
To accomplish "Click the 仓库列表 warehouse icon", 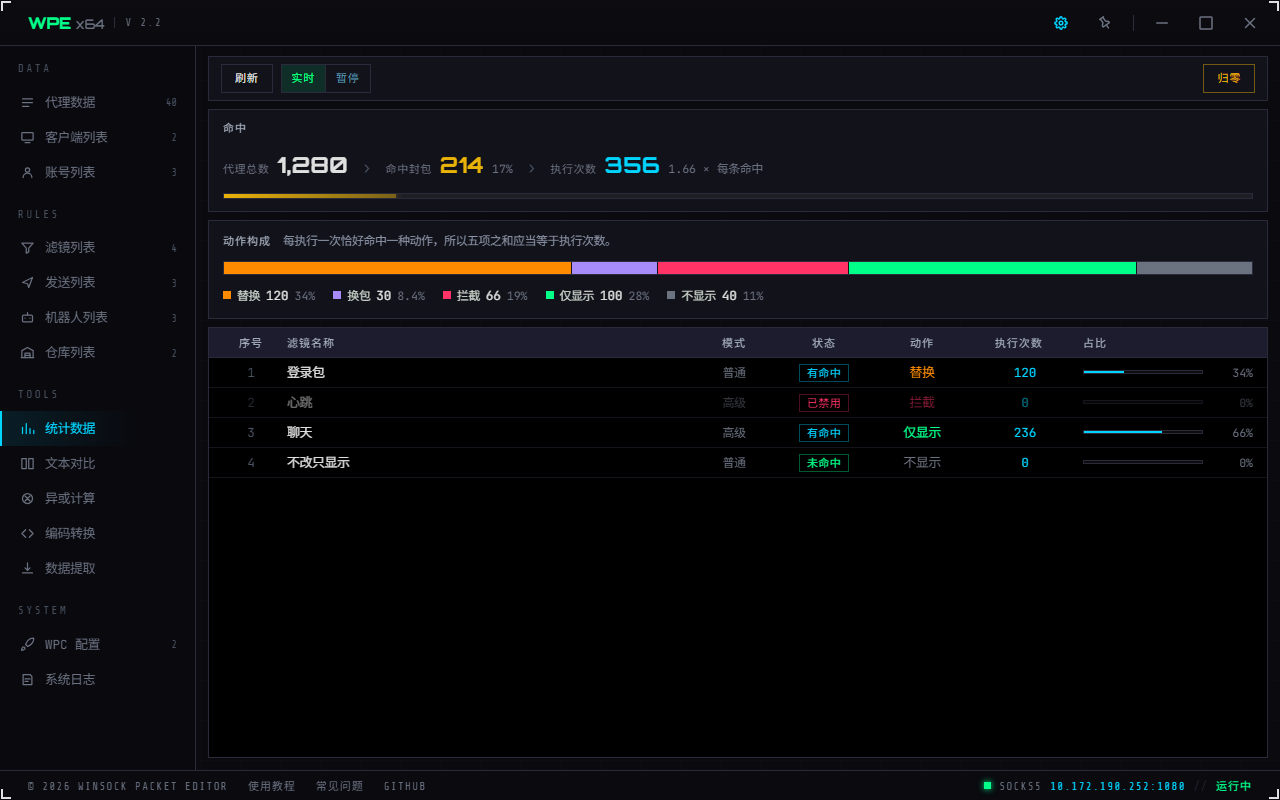I will coord(27,352).
